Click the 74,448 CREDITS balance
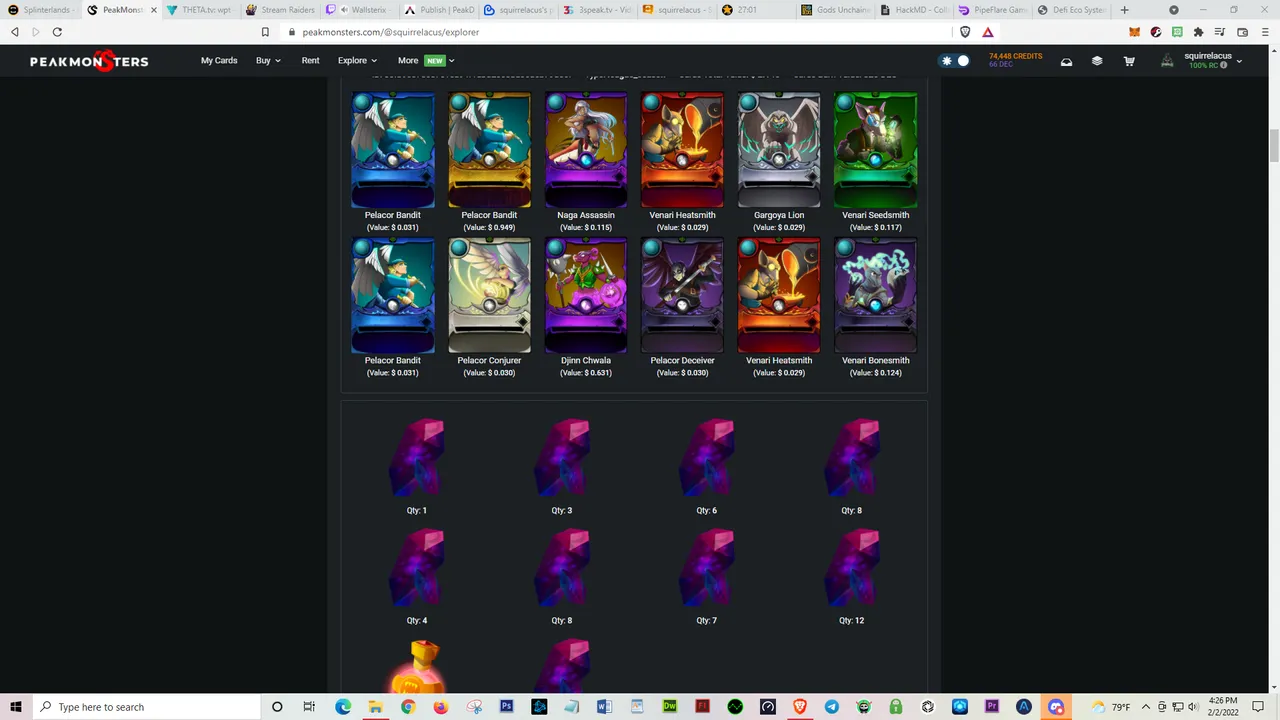The width and height of the screenshot is (1280, 720). tap(1015, 56)
